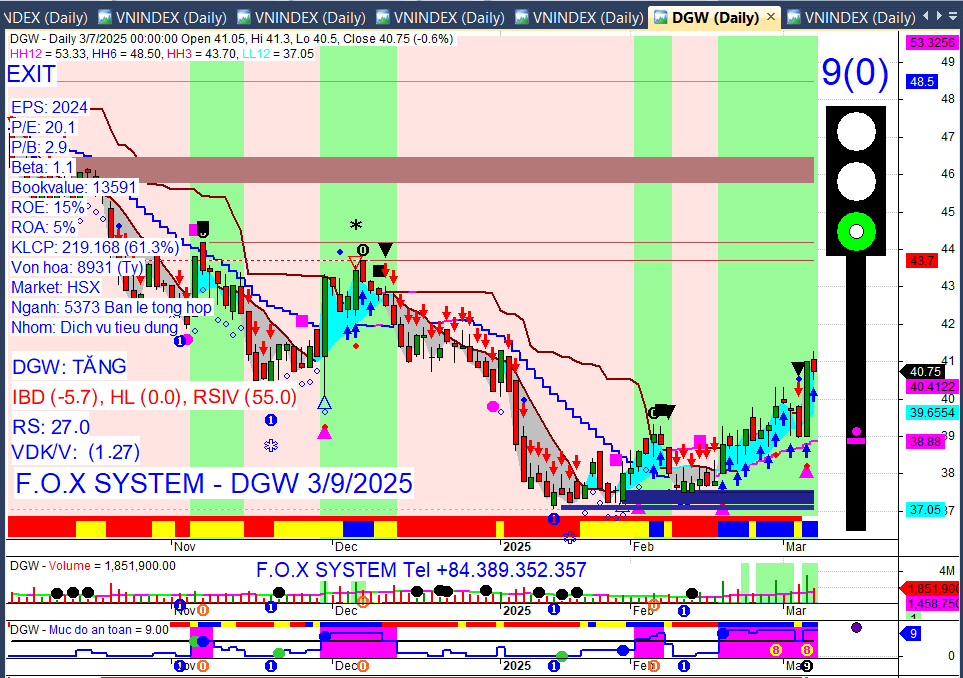Click the cyan 37.05 axis label
The height and width of the screenshot is (678, 963).
pos(924,510)
